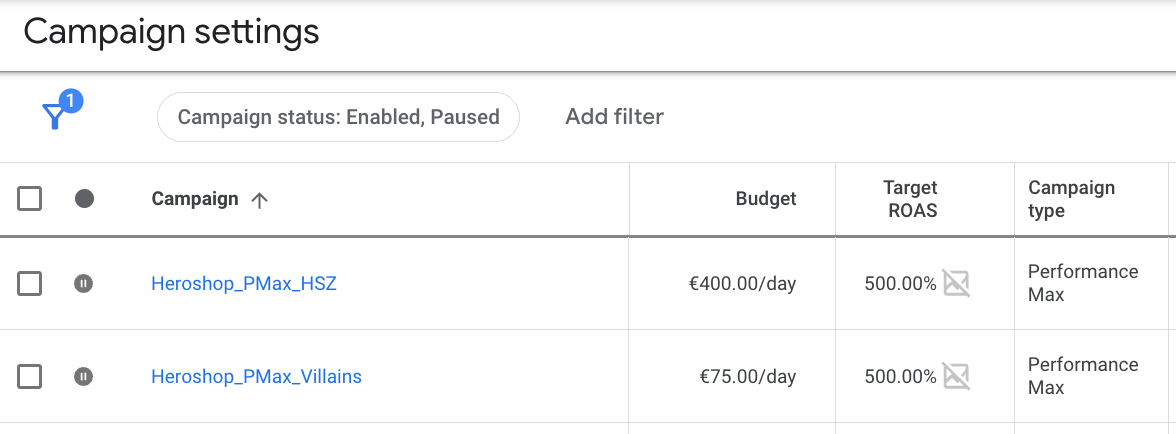
Task: Sort by the Budget column header
Action: [x=766, y=199]
